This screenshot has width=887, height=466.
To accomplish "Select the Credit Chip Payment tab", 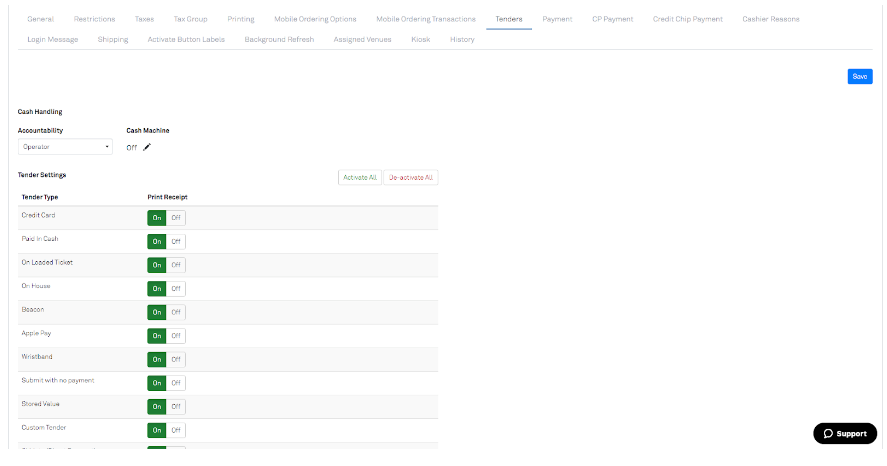I will tap(688, 19).
